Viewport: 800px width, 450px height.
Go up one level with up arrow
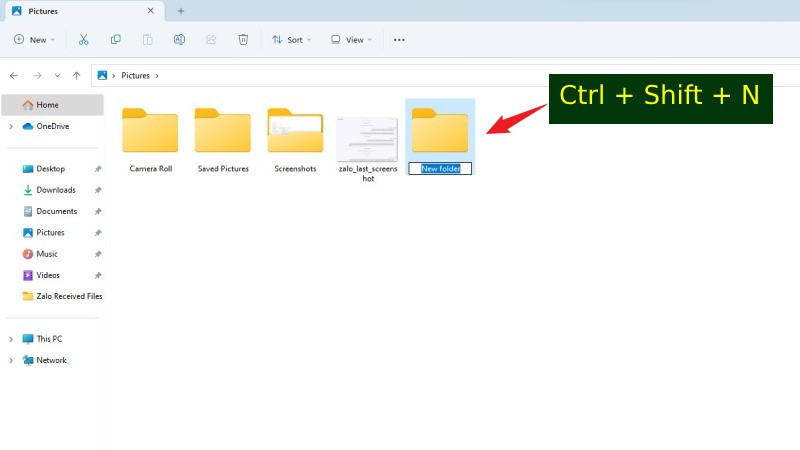point(77,76)
